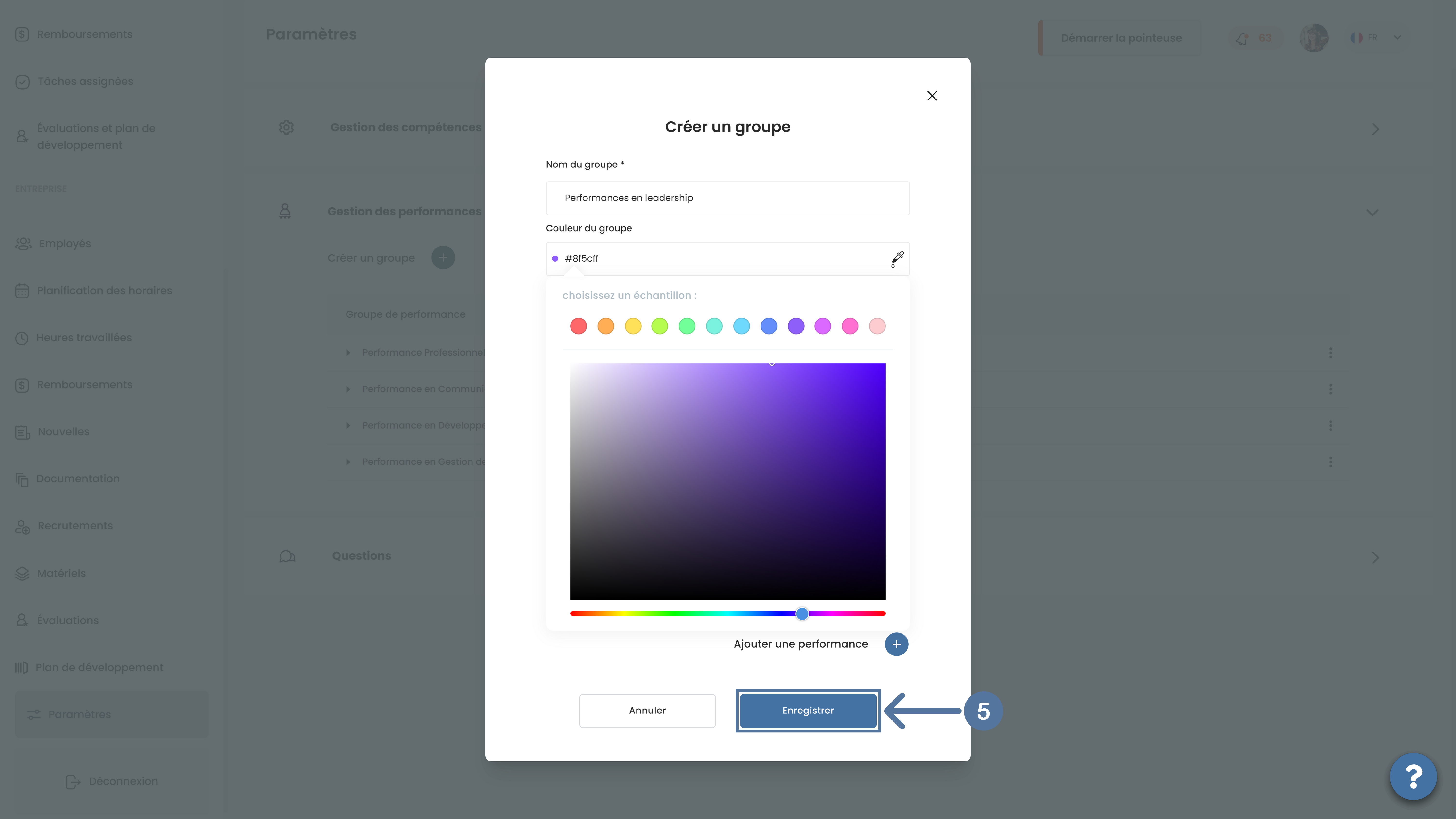The image size is (1456, 819).
Task: Click the plus icon to add a performance
Action: point(896,644)
